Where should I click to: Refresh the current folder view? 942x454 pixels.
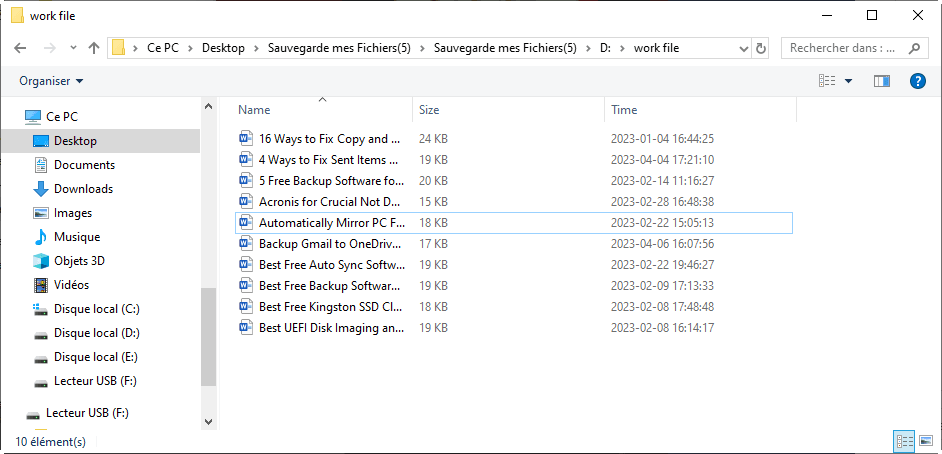coord(761,48)
